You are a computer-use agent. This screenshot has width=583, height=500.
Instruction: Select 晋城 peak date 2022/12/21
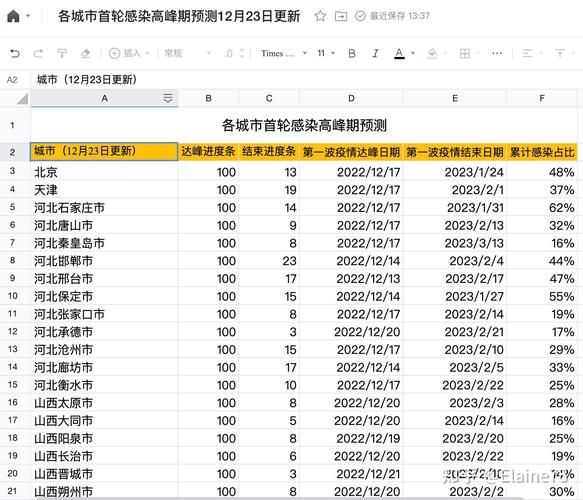click(x=351, y=474)
